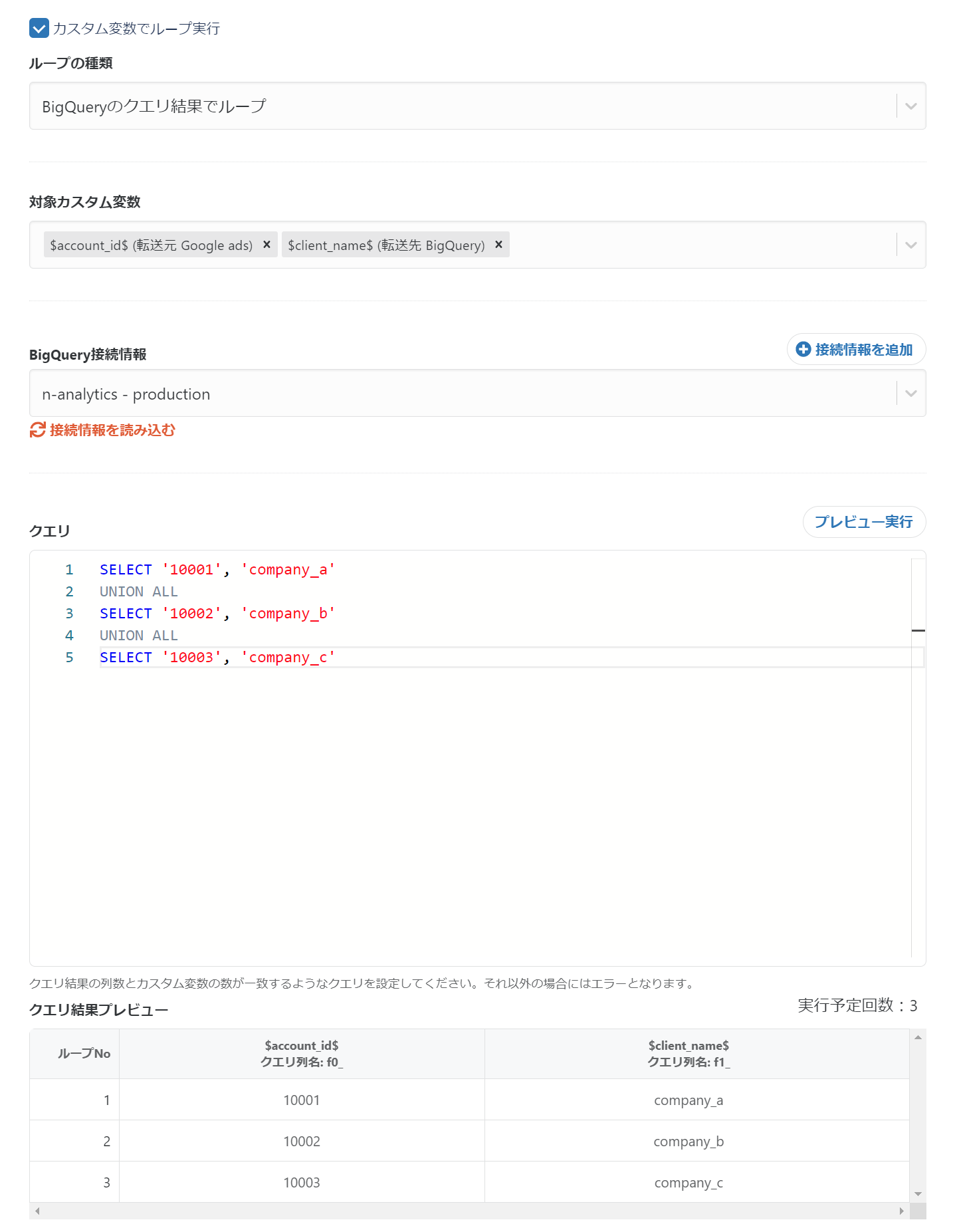Screen dimensions: 955x1232
Task: Run the プレビュー実行 button
Action: 863,523
